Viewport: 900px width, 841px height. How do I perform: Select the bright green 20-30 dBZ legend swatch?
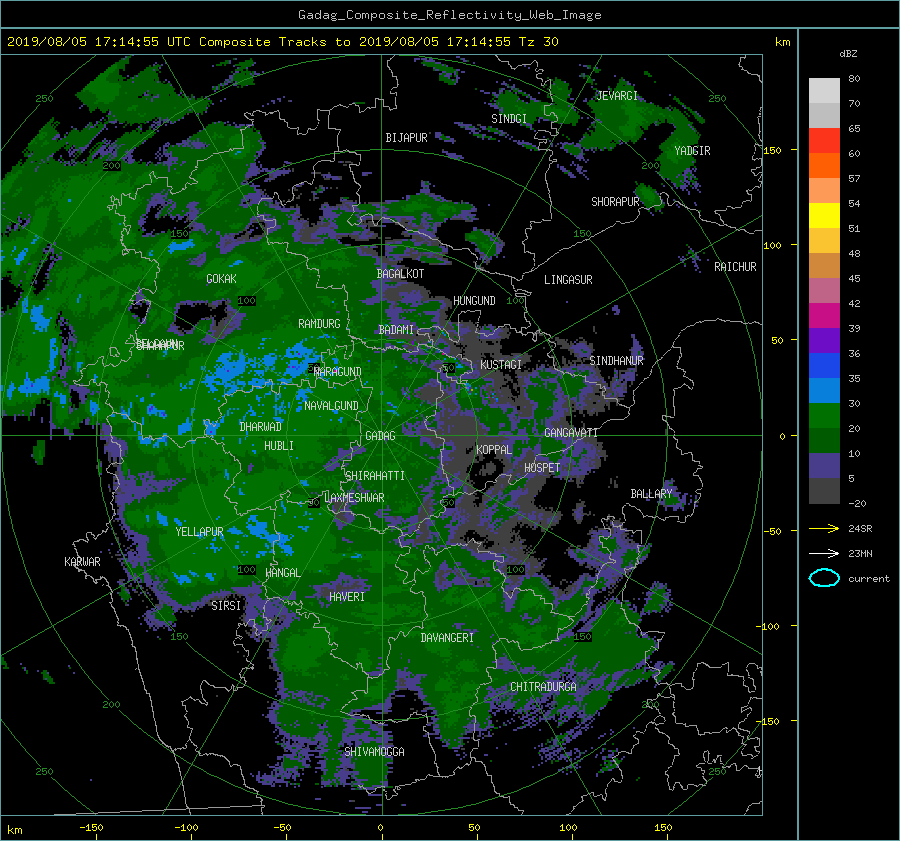824,416
